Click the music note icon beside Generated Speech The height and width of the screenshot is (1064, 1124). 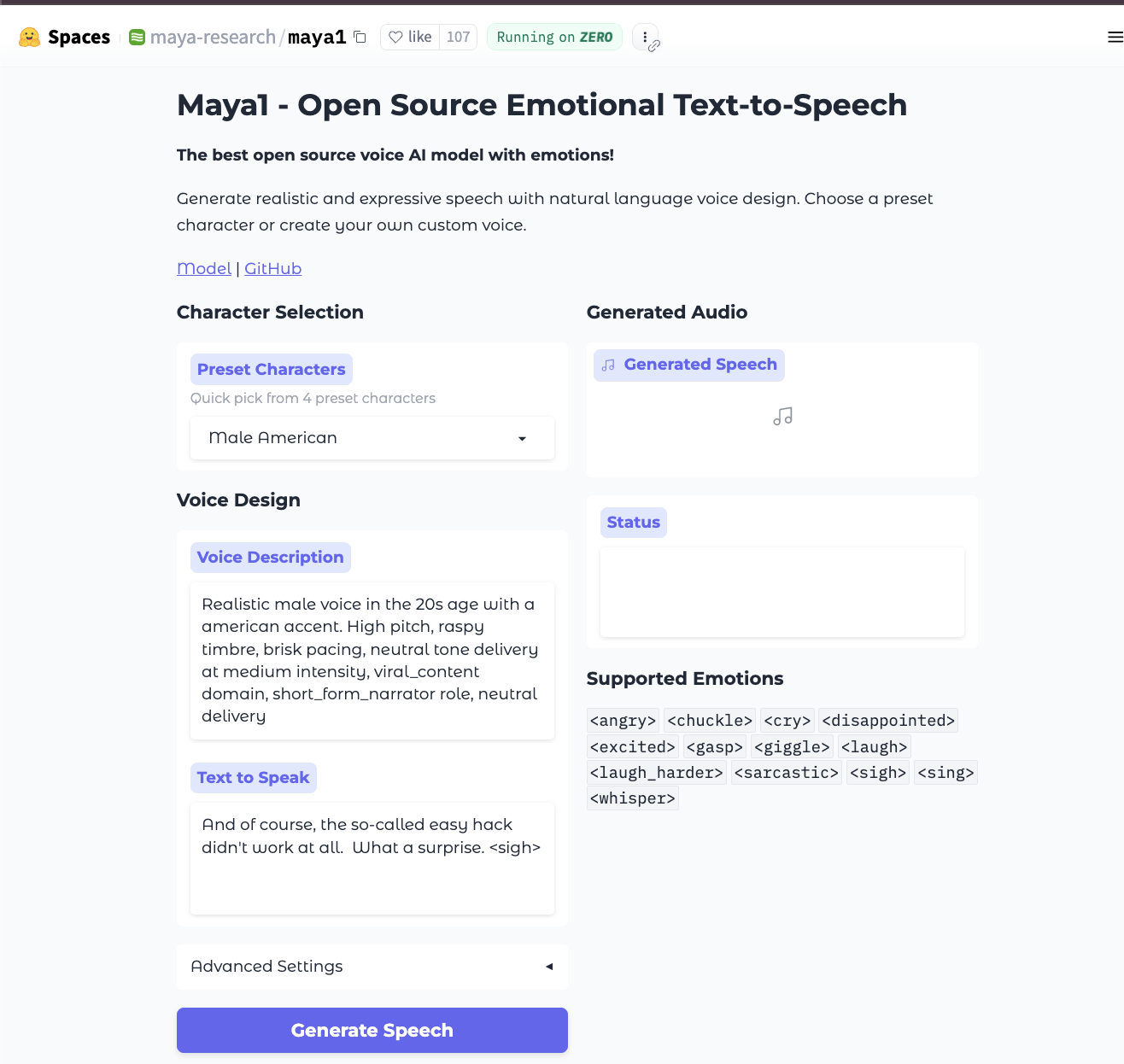click(608, 365)
